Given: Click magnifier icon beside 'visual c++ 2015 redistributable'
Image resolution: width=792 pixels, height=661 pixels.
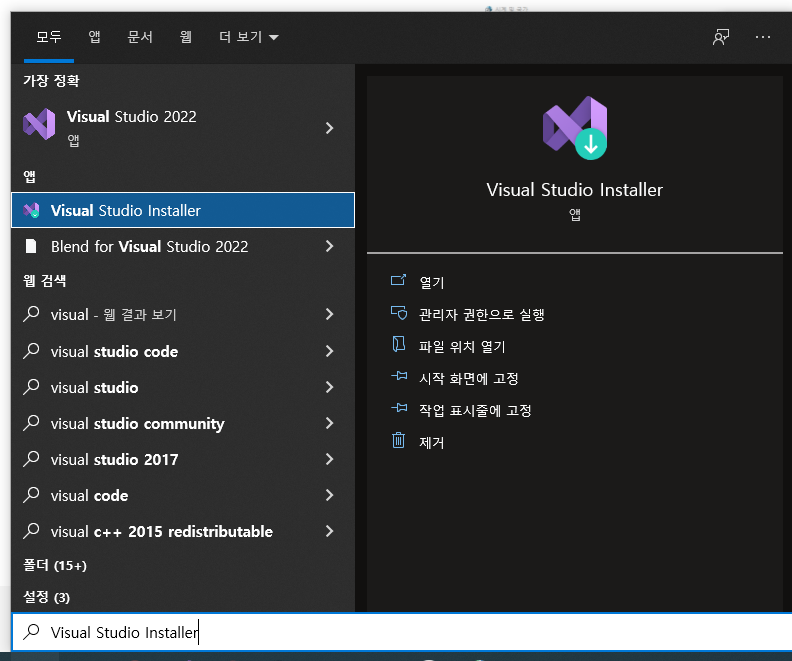Looking at the screenshot, I should tap(31, 531).
